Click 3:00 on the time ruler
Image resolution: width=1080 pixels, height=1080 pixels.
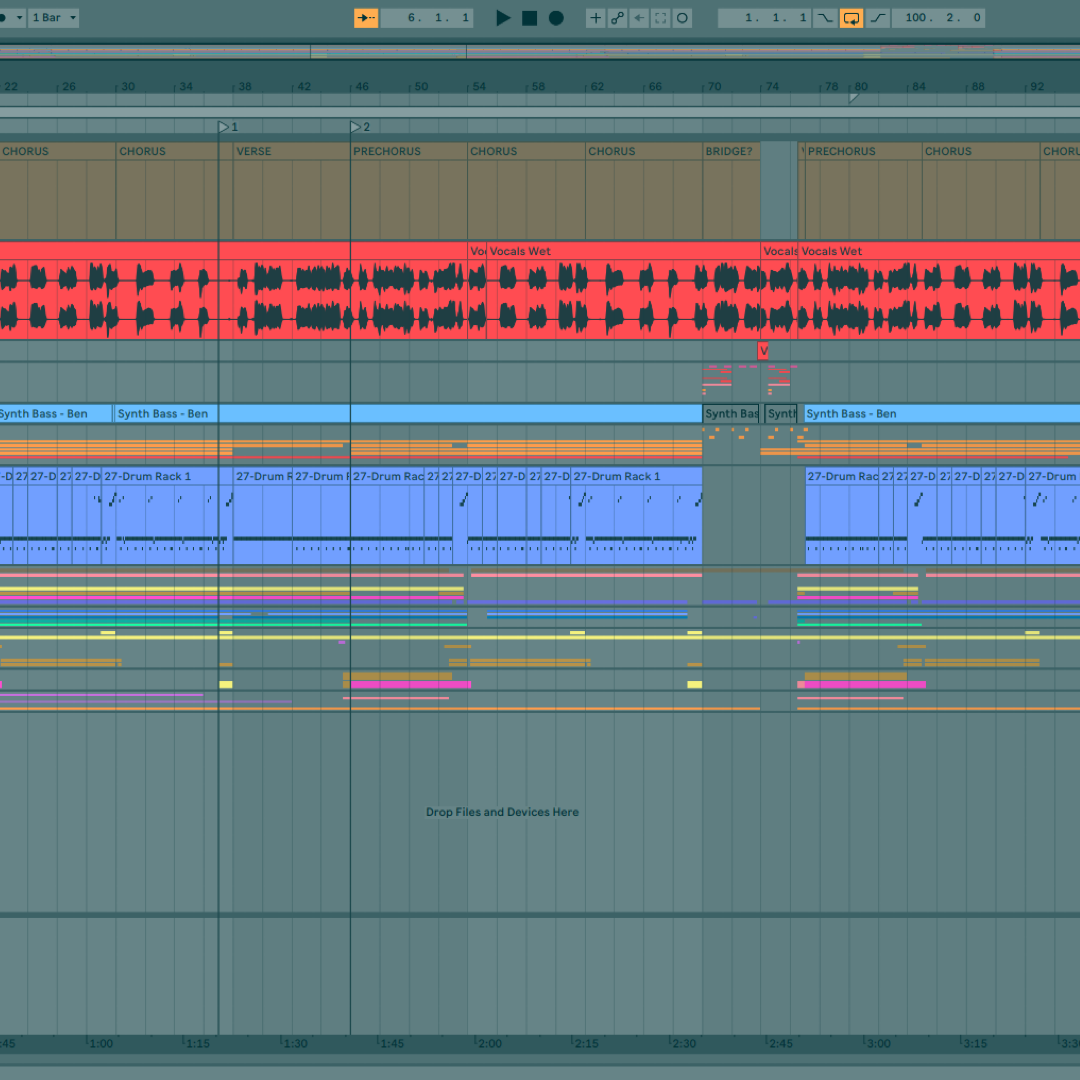tap(878, 1043)
